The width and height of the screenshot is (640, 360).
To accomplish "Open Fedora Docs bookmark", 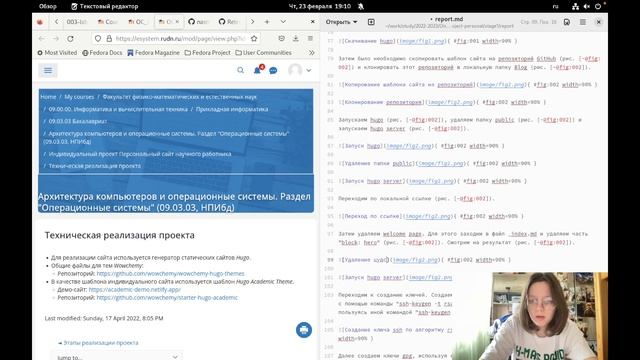I will click(x=102, y=53).
